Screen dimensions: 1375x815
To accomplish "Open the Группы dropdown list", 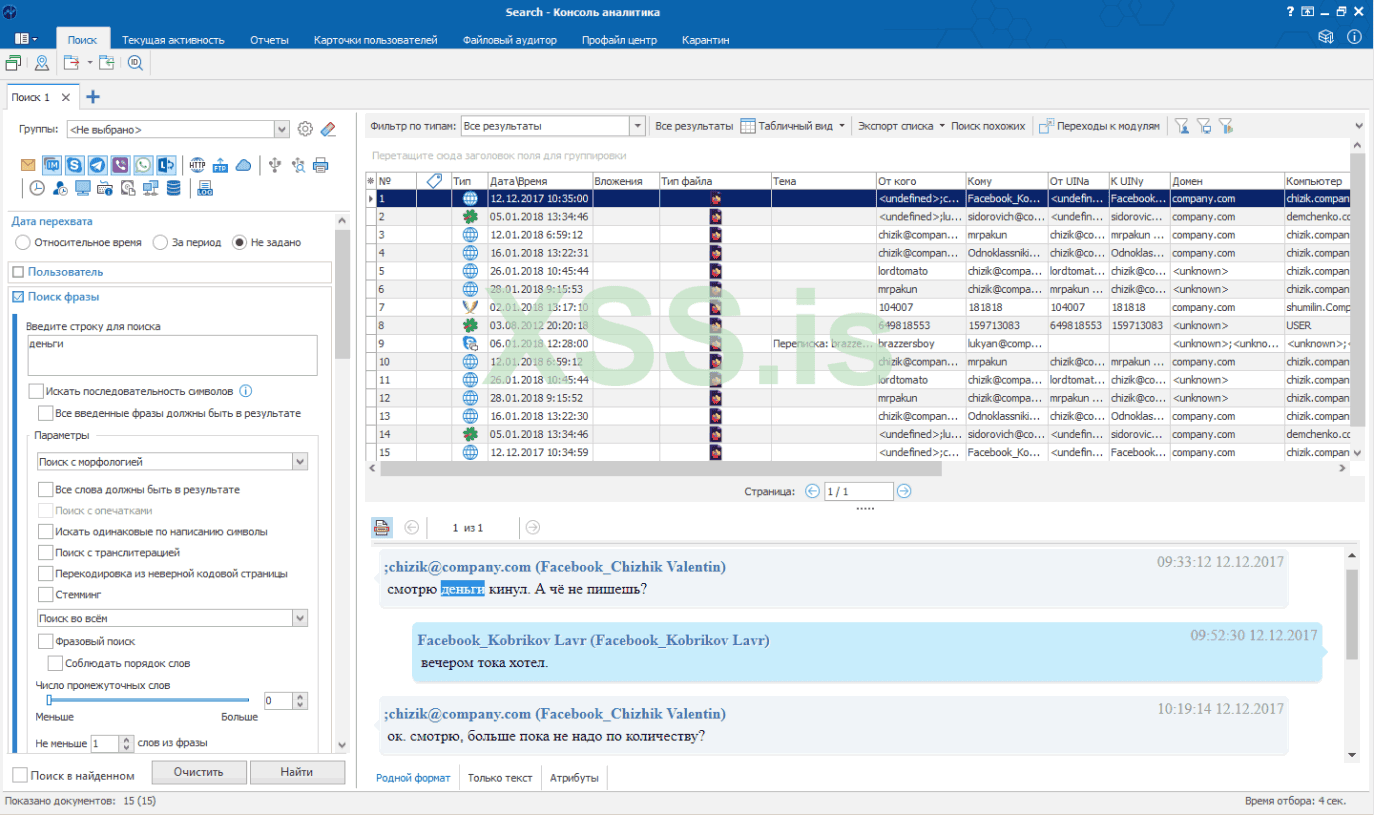I will tap(281, 129).
